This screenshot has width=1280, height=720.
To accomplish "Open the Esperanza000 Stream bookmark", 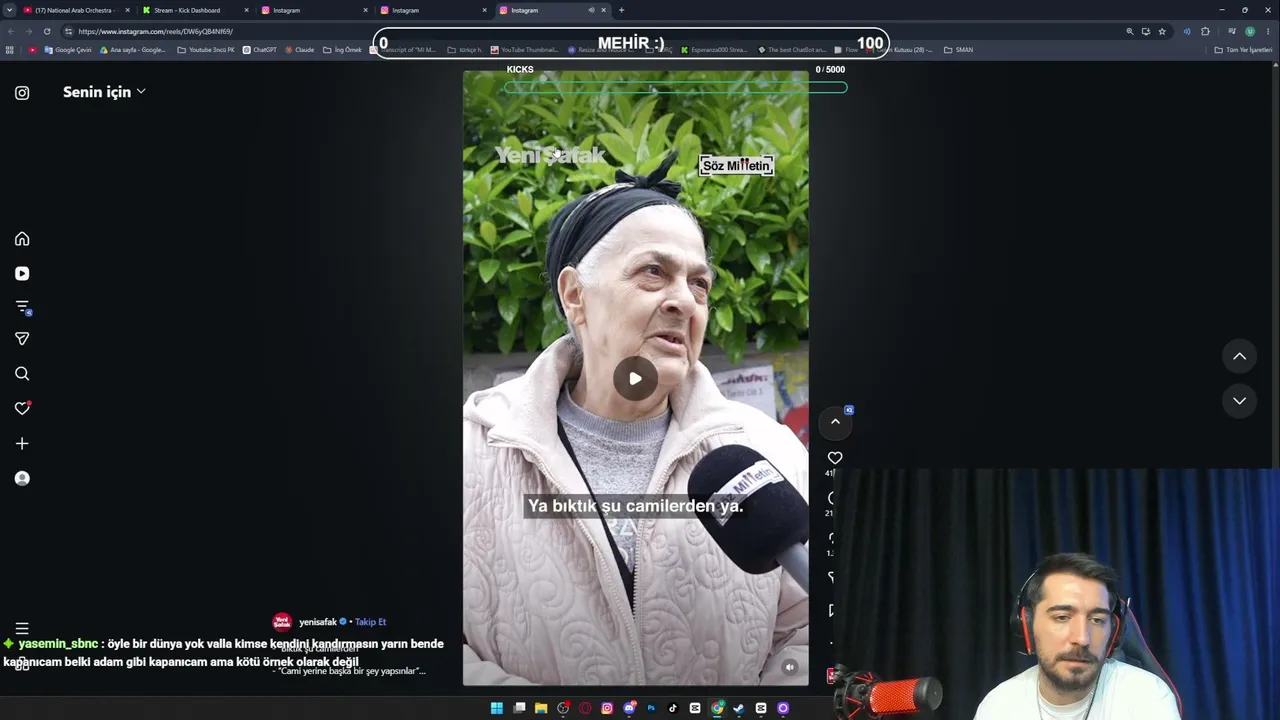I will click(x=713, y=49).
